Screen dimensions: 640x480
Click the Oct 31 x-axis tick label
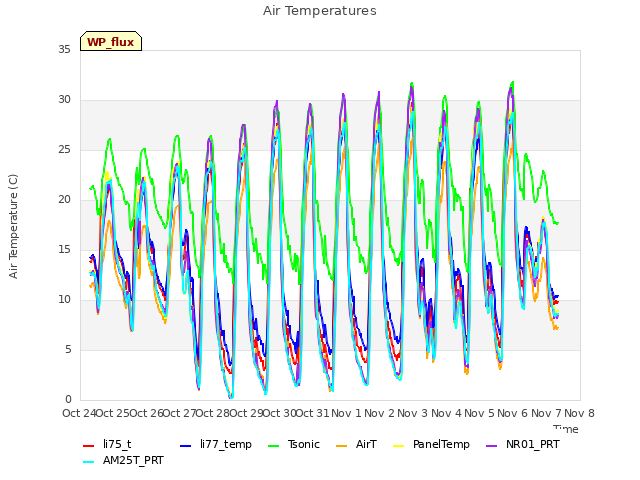point(312,413)
